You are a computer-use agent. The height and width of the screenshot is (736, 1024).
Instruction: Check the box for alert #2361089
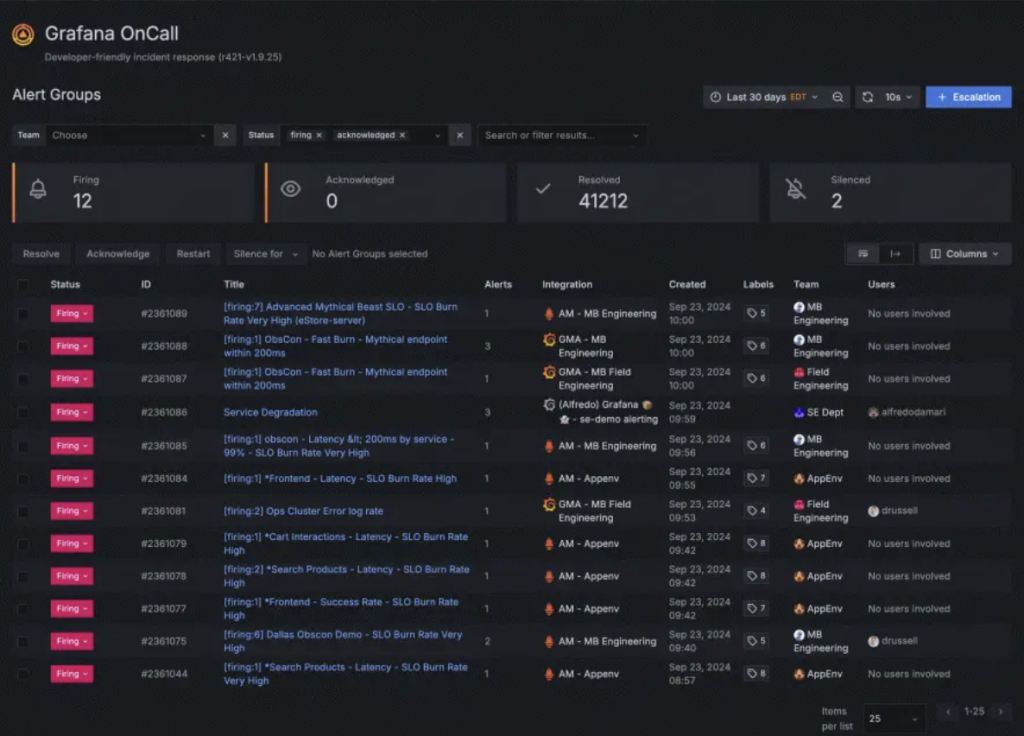pos(23,313)
